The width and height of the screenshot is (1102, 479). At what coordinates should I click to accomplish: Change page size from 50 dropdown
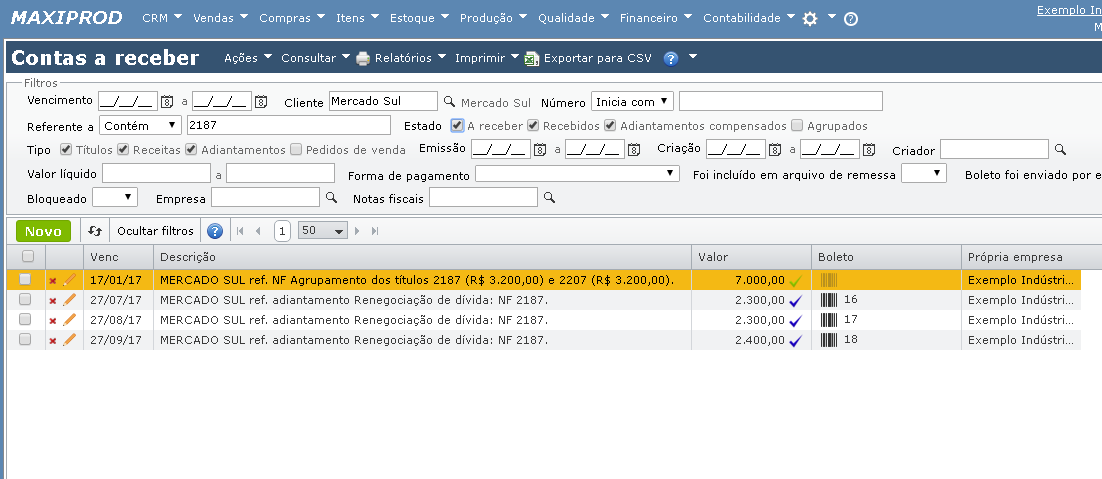point(323,231)
